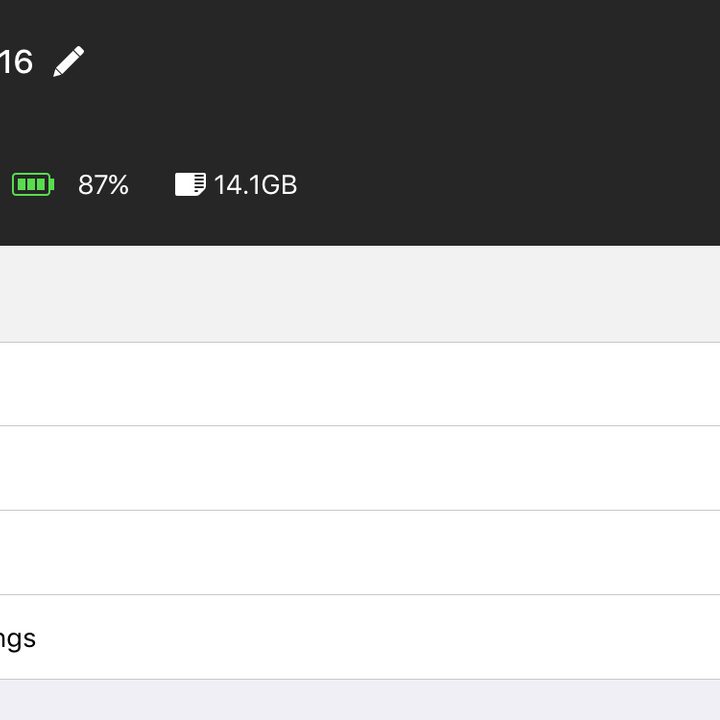This screenshot has height=720, width=720.
Task: Click the camera name ending in 16
Action: 16,62
